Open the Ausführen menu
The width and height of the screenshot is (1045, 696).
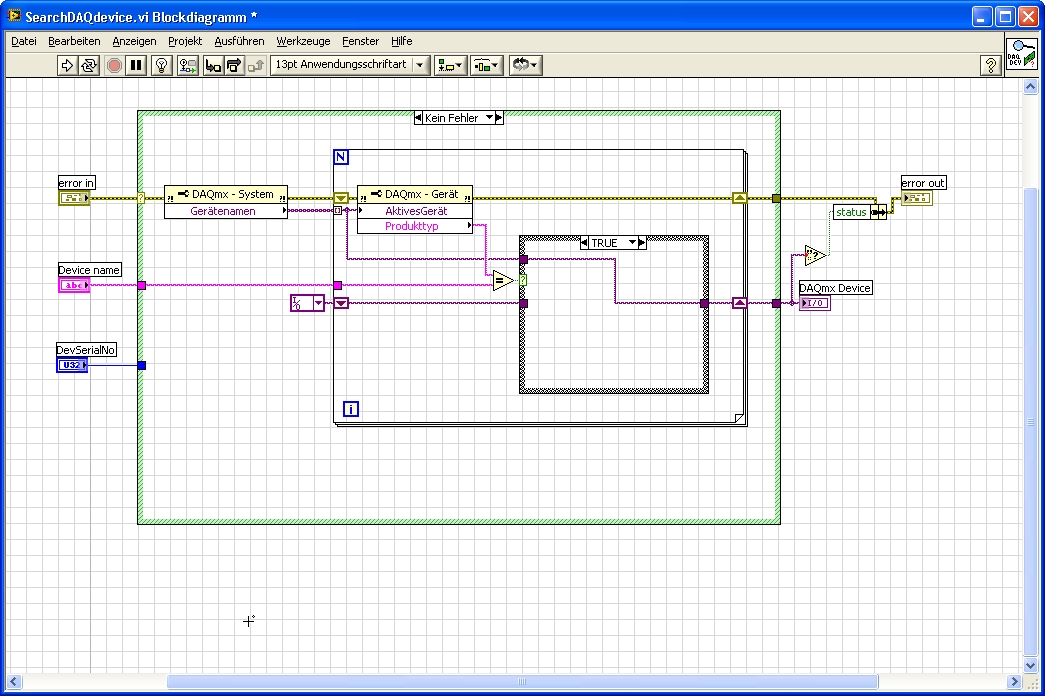pyautogui.click(x=239, y=41)
